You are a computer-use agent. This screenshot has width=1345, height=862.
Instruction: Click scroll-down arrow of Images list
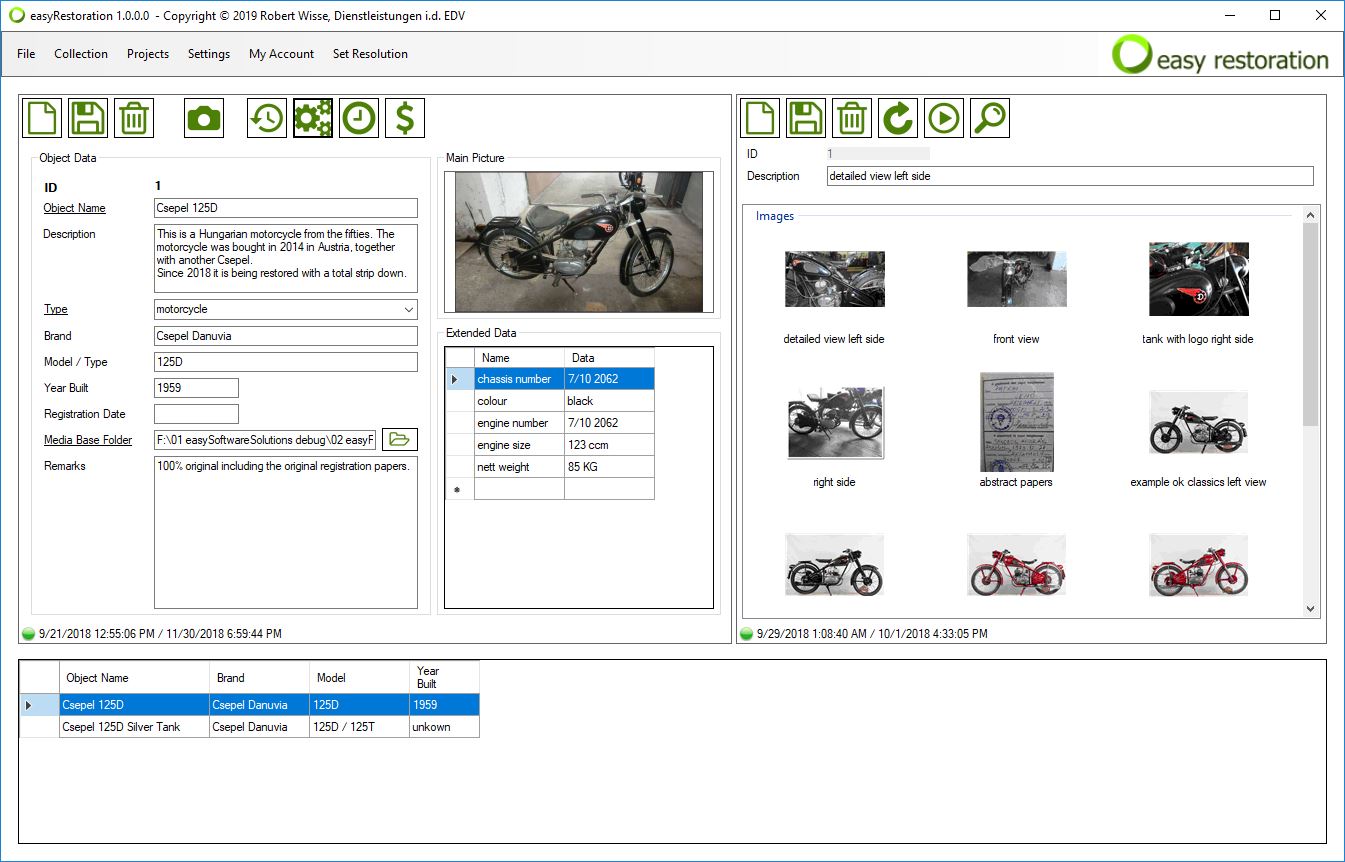coord(1311,608)
